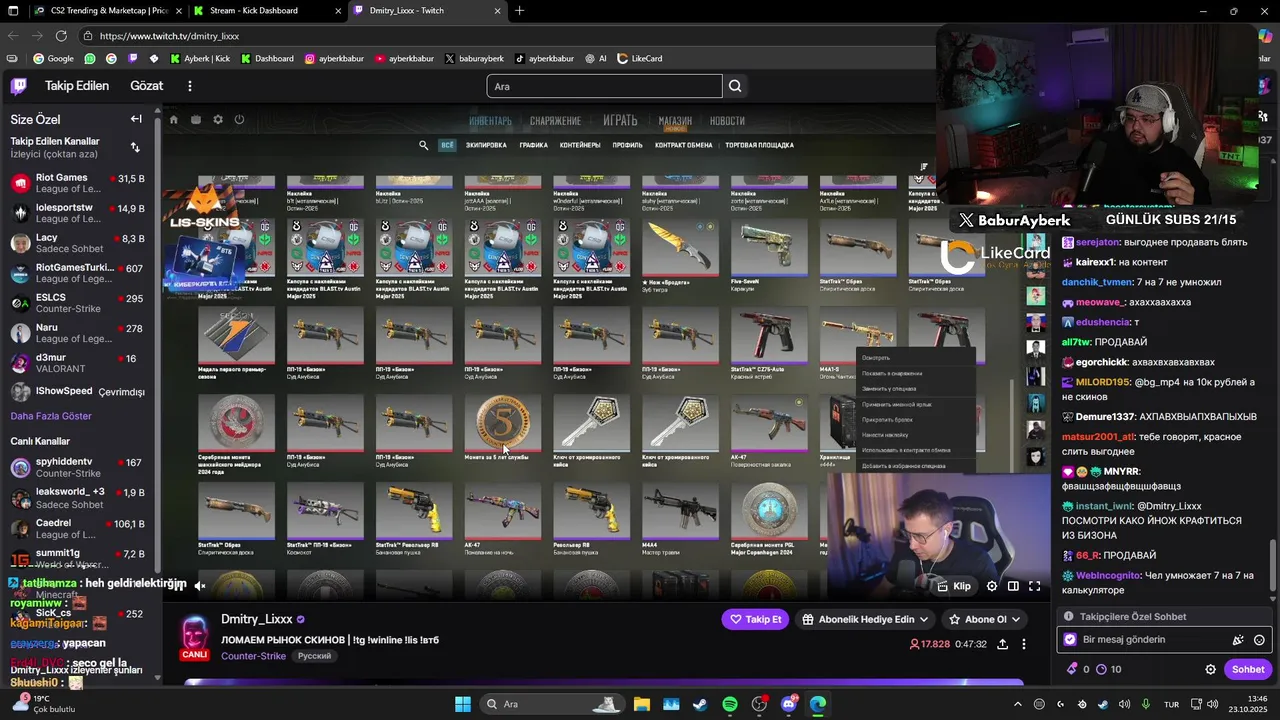Unmute the stream volume icon

click(x=200, y=586)
